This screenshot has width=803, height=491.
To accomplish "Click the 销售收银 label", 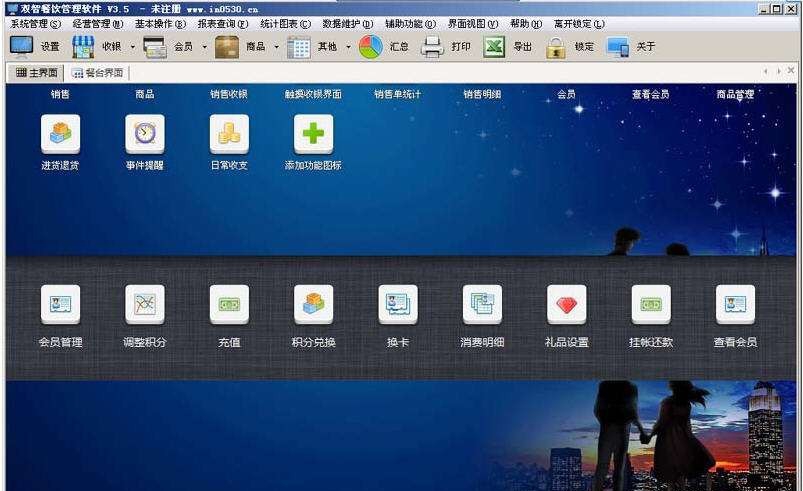I will click(229, 94).
